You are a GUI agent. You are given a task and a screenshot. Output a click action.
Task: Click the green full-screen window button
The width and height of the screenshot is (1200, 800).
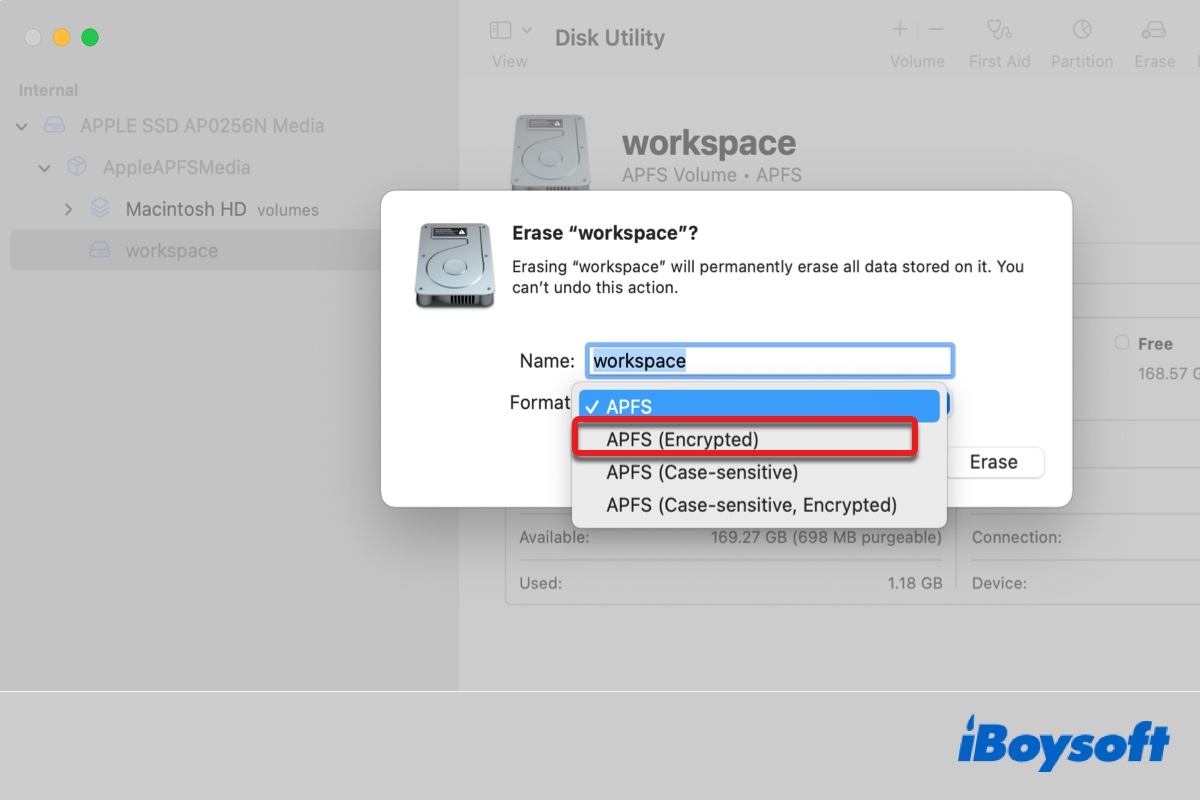coord(90,38)
